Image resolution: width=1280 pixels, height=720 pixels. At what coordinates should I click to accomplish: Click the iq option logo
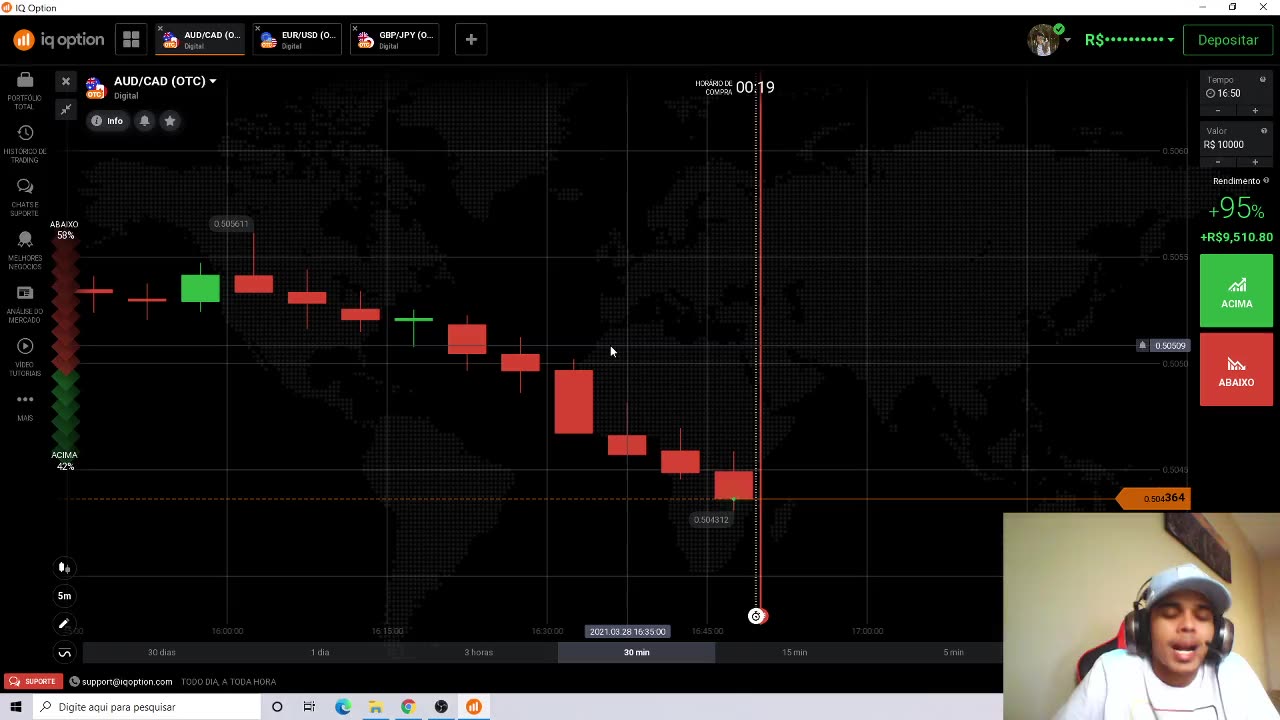coord(58,40)
